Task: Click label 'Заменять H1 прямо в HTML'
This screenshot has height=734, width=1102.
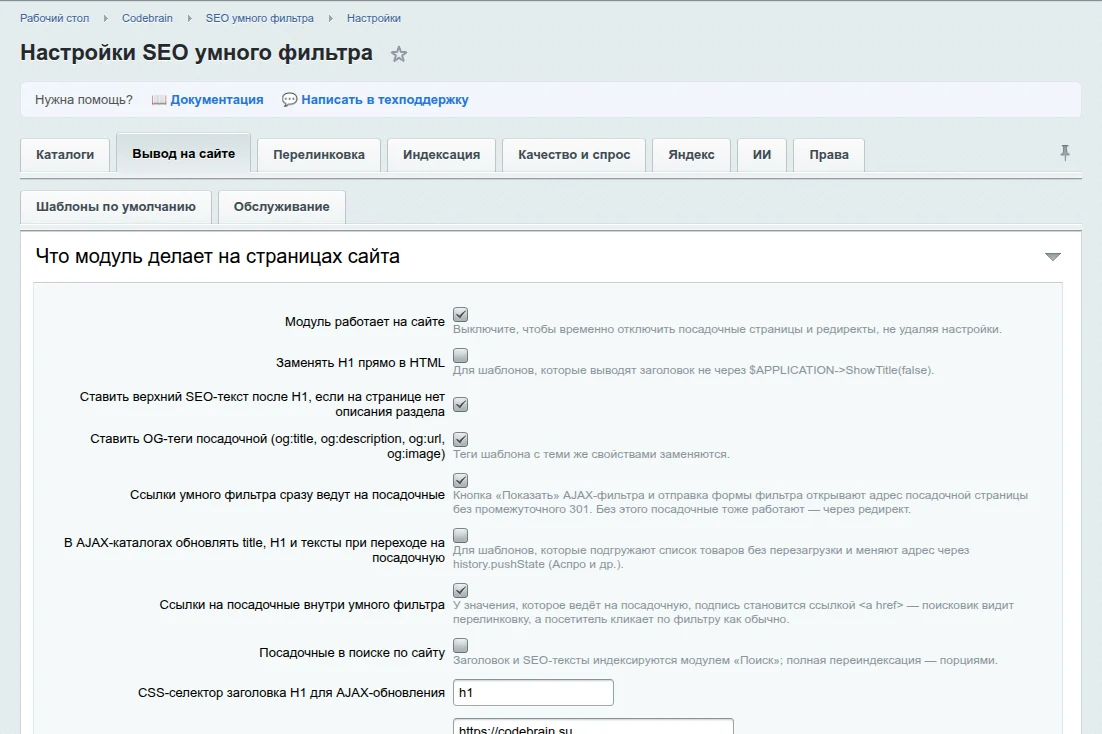Action: pyautogui.click(x=360, y=363)
